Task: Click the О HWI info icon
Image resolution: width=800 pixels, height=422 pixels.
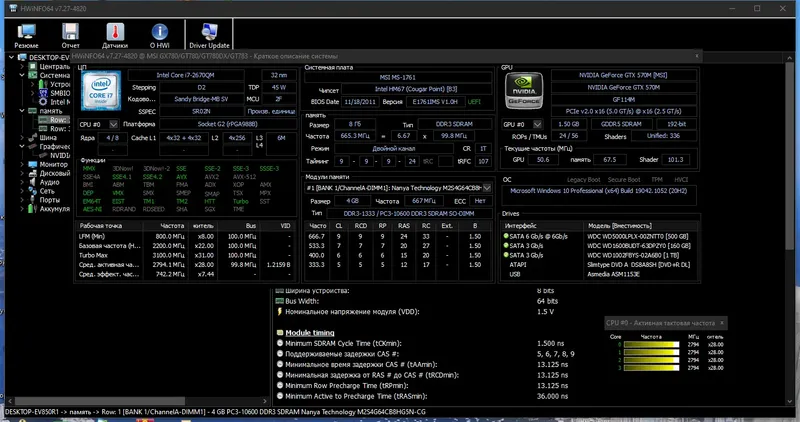Action: coord(160,36)
